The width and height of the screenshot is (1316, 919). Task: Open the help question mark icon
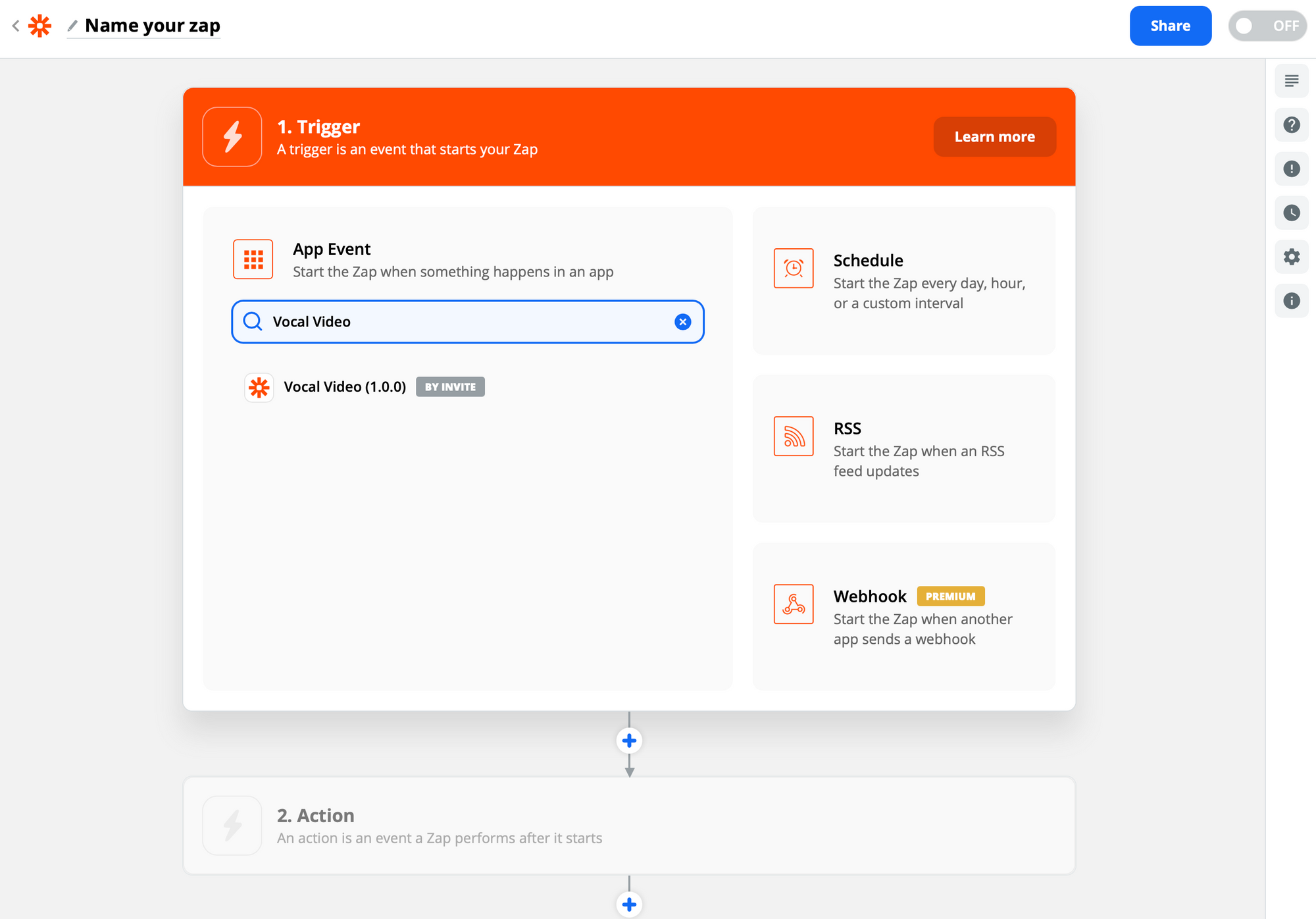[x=1291, y=125]
